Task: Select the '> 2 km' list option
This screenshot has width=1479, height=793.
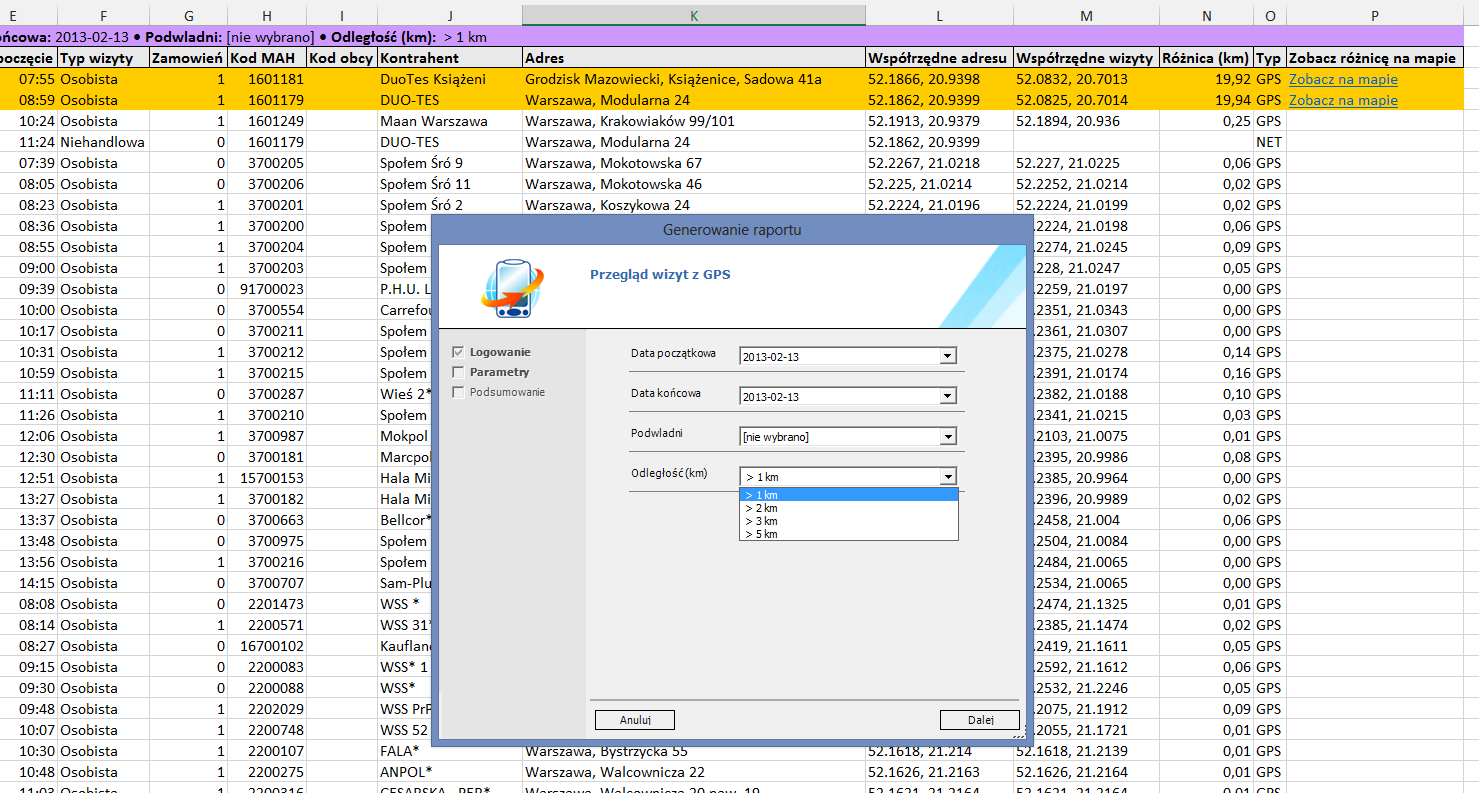Action: (848, 508)
